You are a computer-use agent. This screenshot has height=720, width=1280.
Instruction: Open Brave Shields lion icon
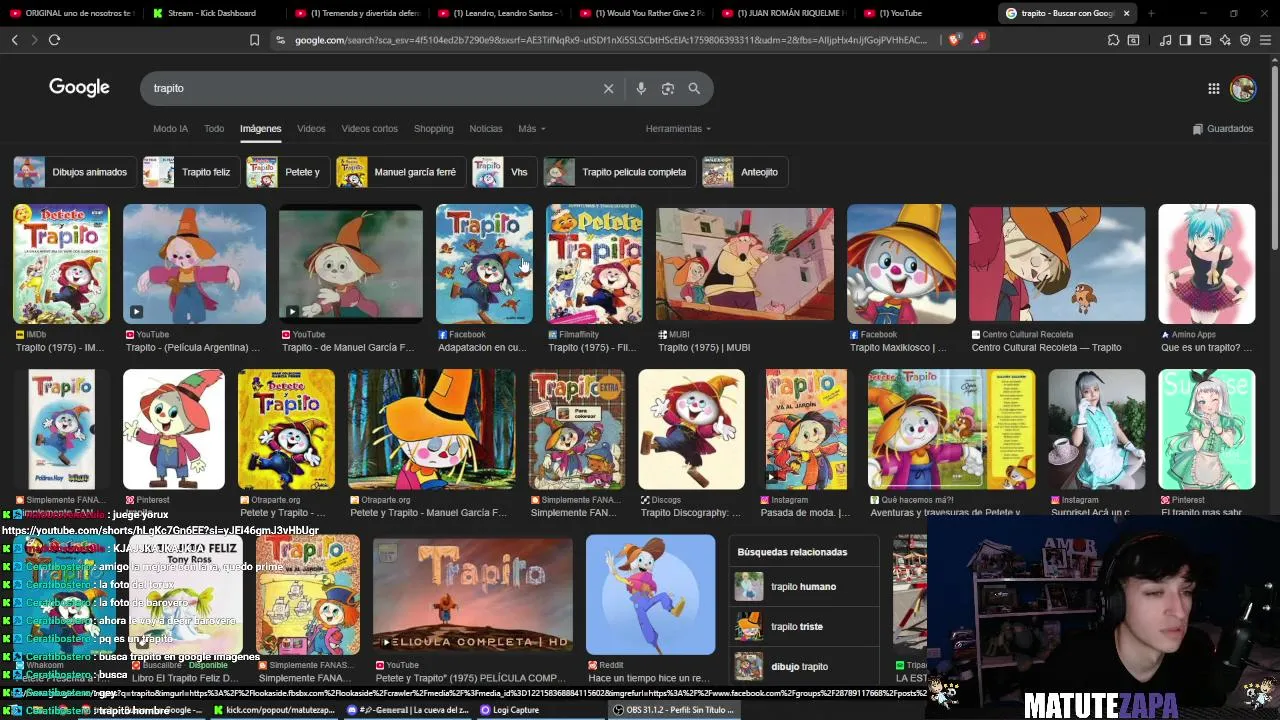click(954, 40)
